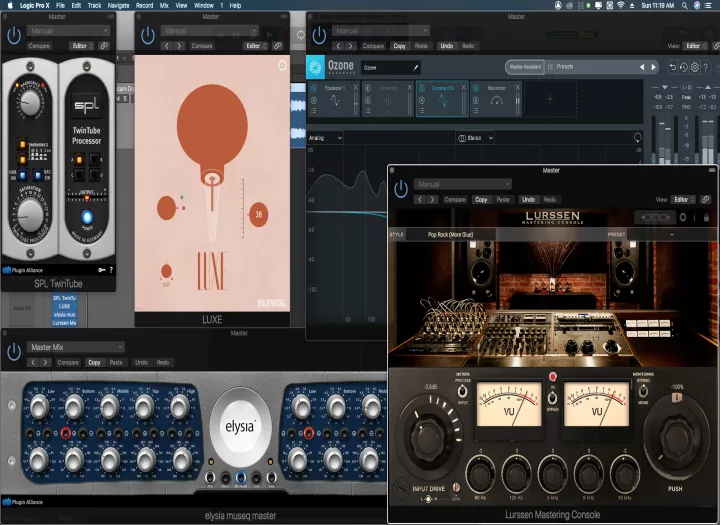Click link icon in SPL TwinTube window header
This screenshot has width=720, height=525.
(x=104, y=46)
